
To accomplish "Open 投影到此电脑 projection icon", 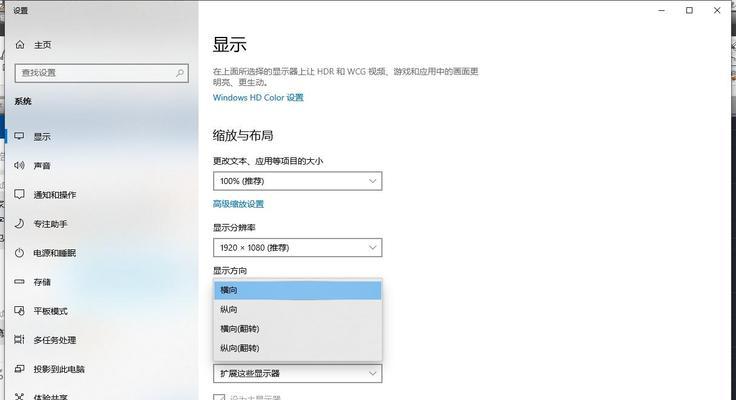I will coord(19,369).
